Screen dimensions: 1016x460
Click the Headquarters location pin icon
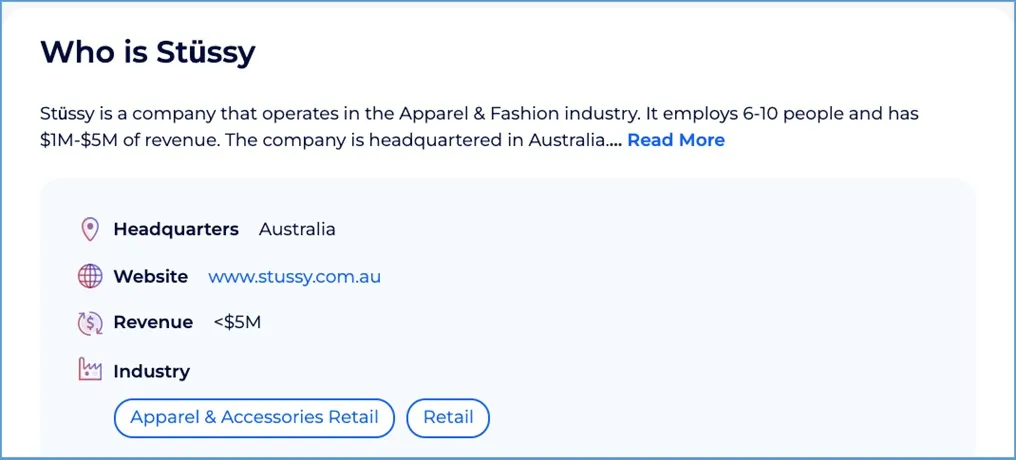90,230
